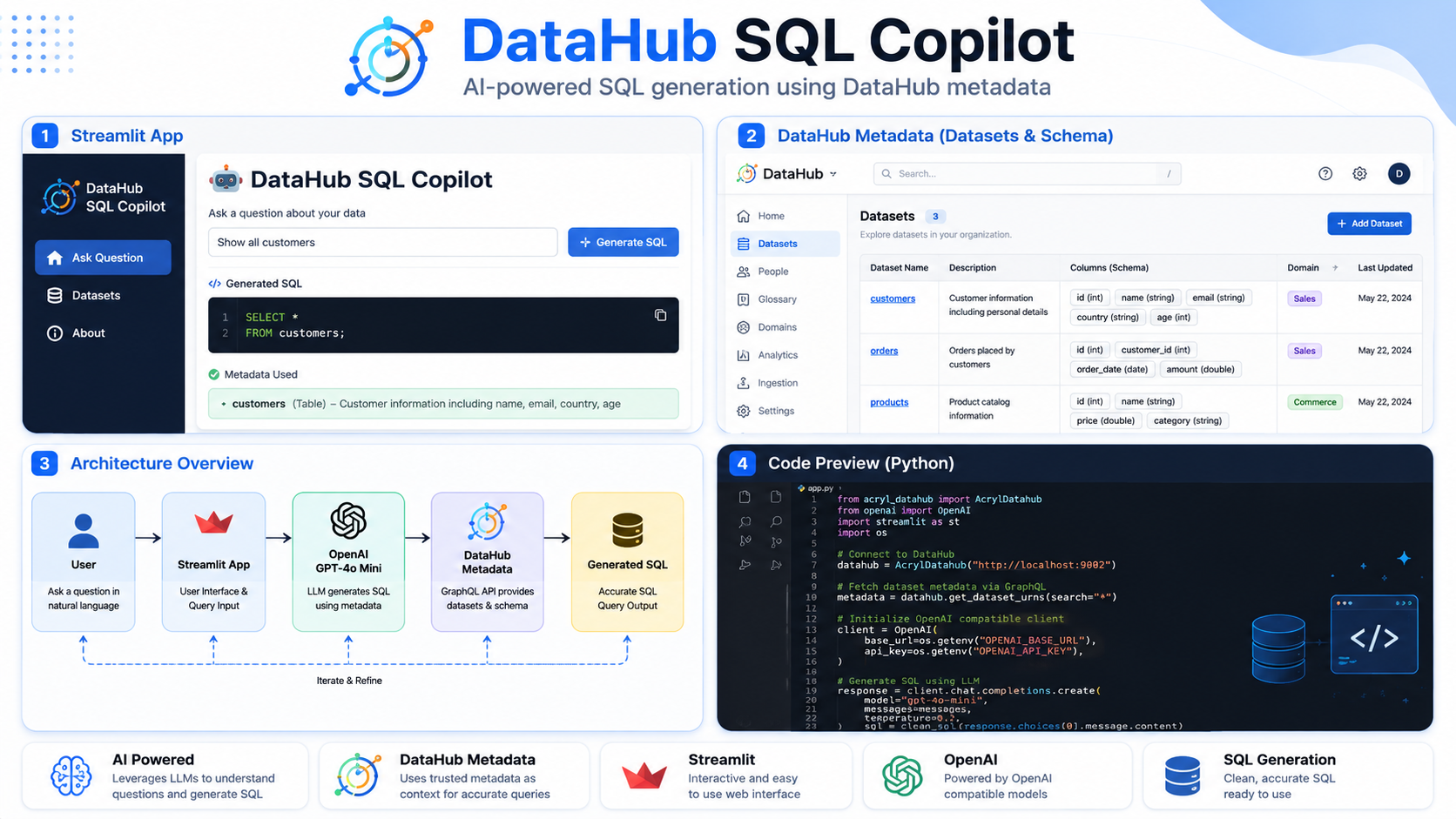Click the Analytics chart icon in the DataHub sidebar
The image size is (1456, 819).
(744, 355)
